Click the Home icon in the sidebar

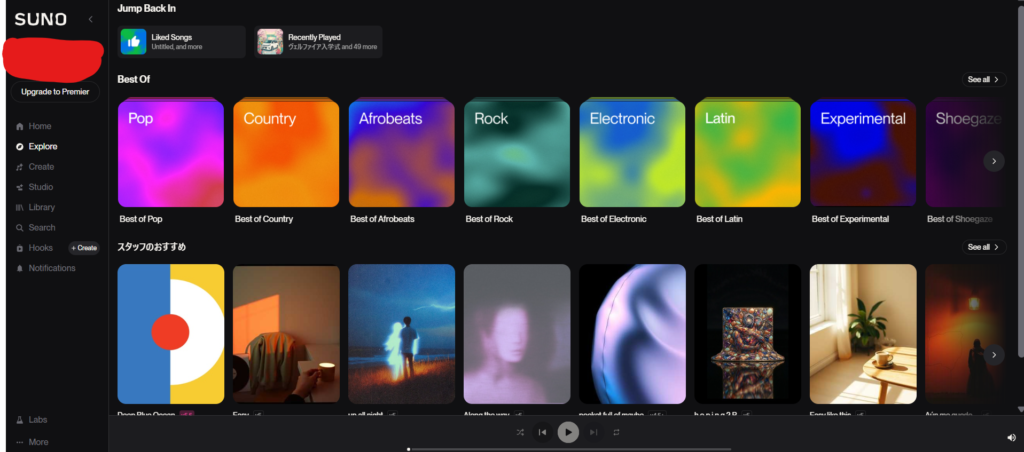pyautogui.click(x=20, y=127)
